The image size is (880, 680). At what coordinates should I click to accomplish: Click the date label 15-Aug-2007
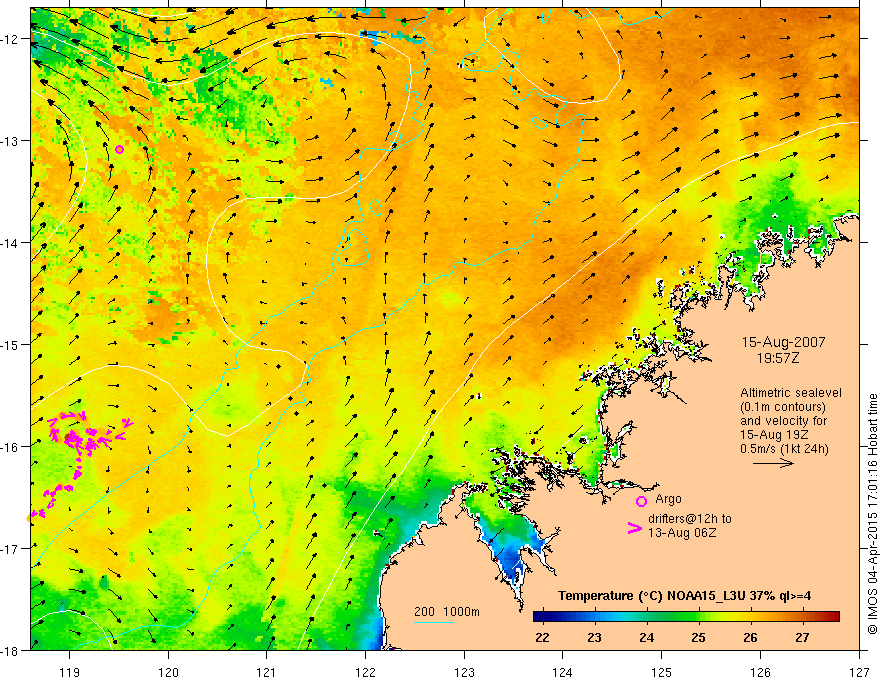(x=783, y=342)
